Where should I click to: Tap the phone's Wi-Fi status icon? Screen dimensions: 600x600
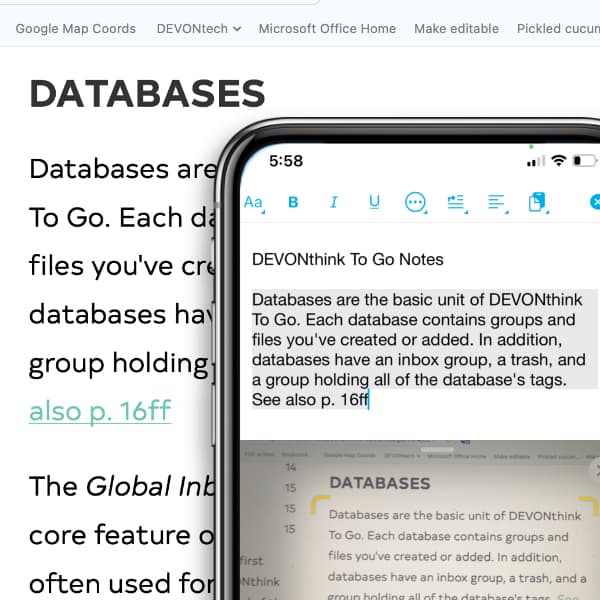[559, 160]
